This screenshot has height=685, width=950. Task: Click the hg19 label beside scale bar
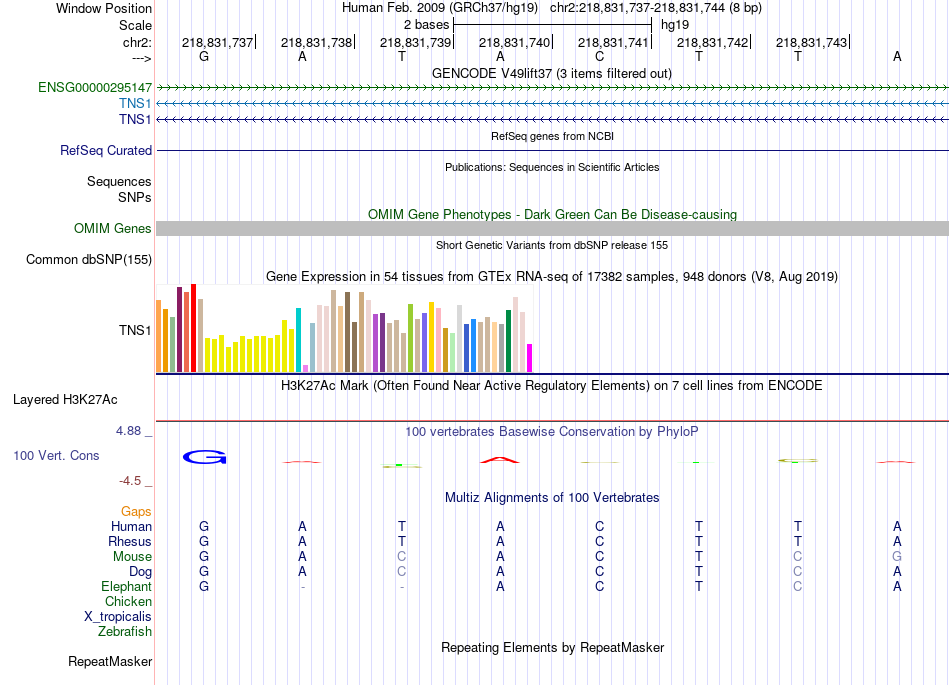pos(674,25)
